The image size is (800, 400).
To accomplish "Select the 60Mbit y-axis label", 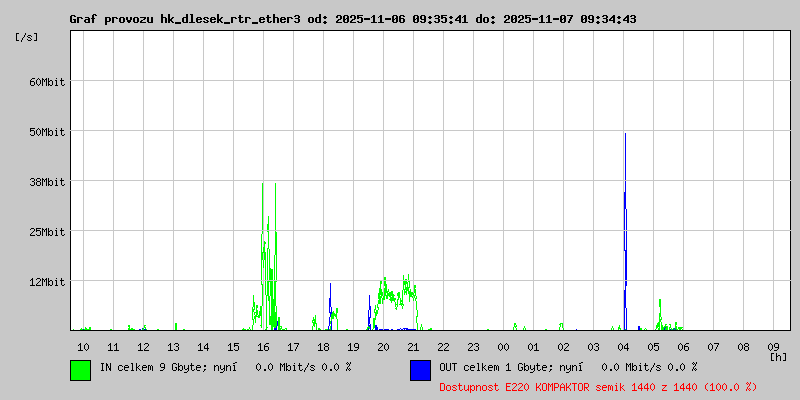I will pos(46,81).
